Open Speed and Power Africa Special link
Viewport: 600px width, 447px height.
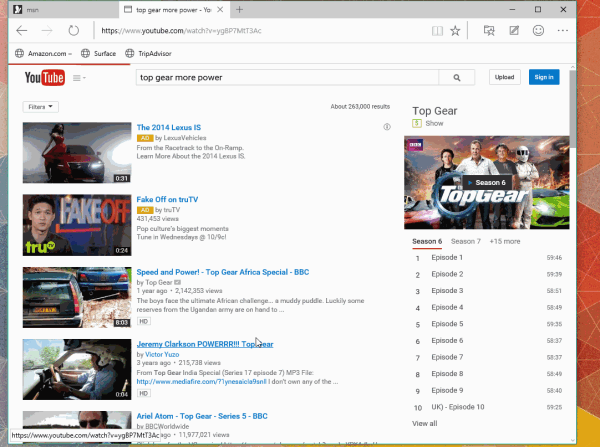tap(223, 272)
